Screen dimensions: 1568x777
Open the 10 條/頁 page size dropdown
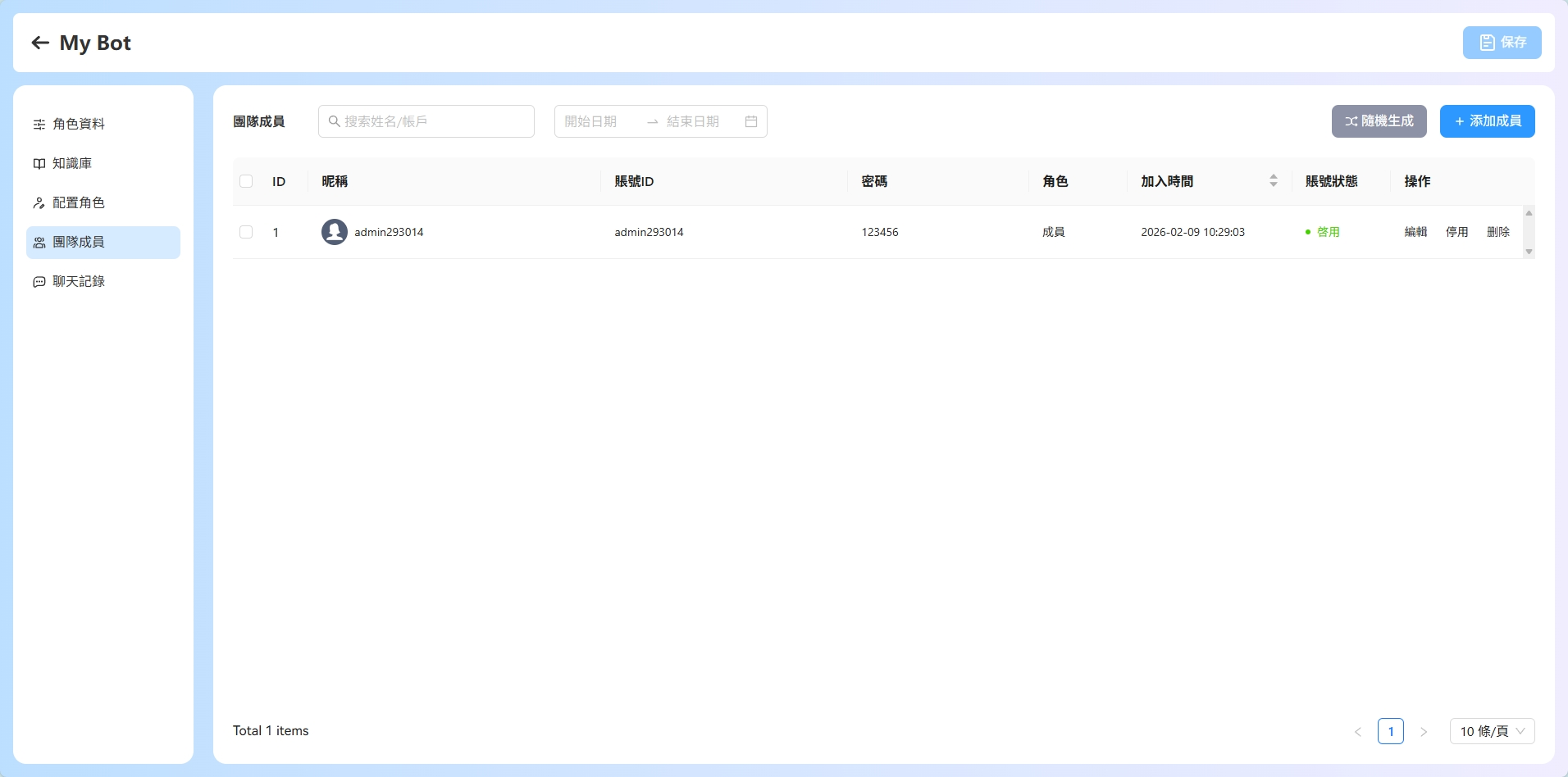tap(1492, 731)
